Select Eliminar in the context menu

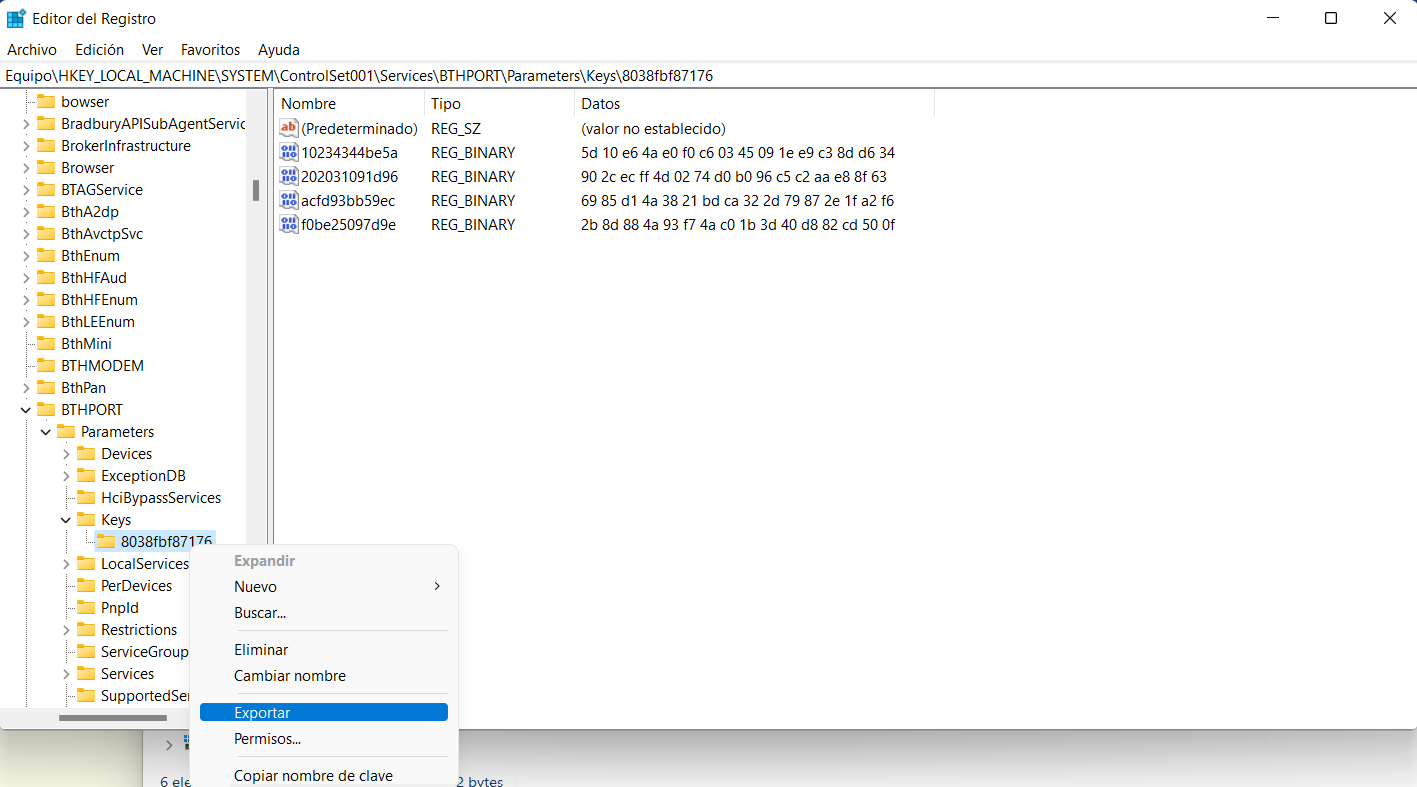tap(261, 650)
